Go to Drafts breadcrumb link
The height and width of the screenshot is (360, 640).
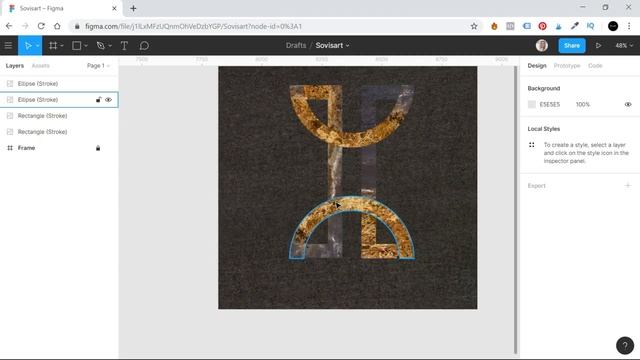296,46
